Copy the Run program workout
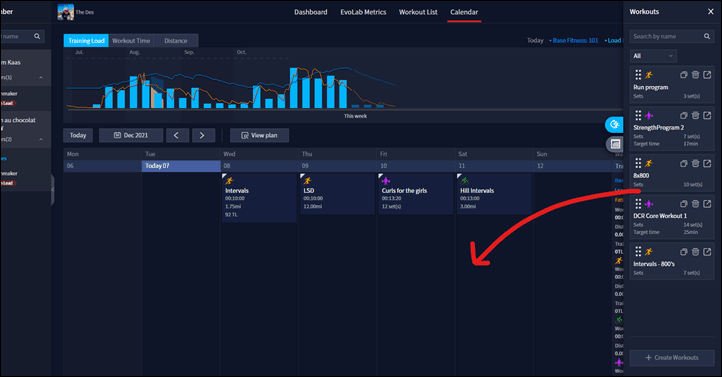 684,75
